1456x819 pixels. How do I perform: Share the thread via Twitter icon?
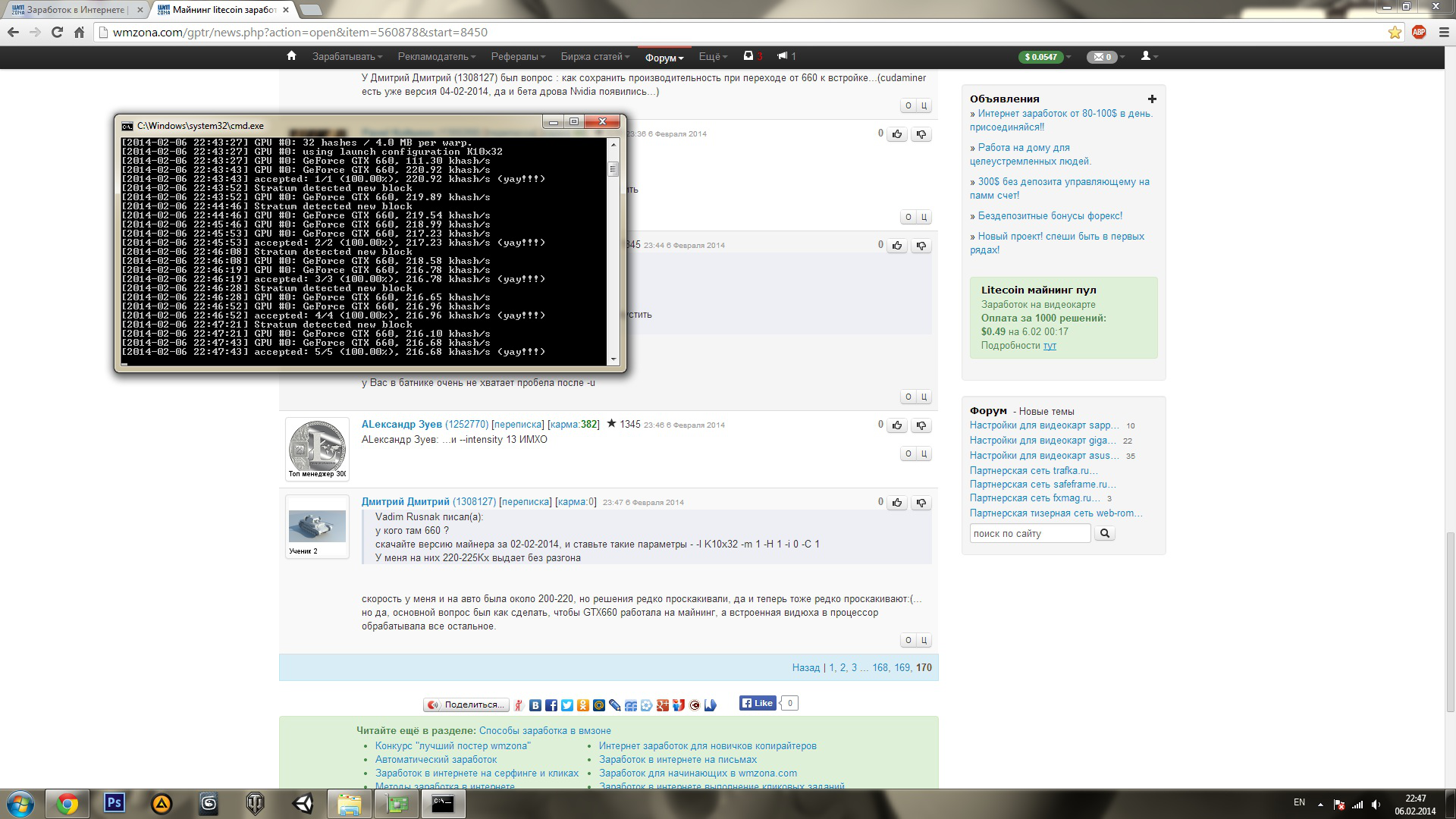click(567, 705)
